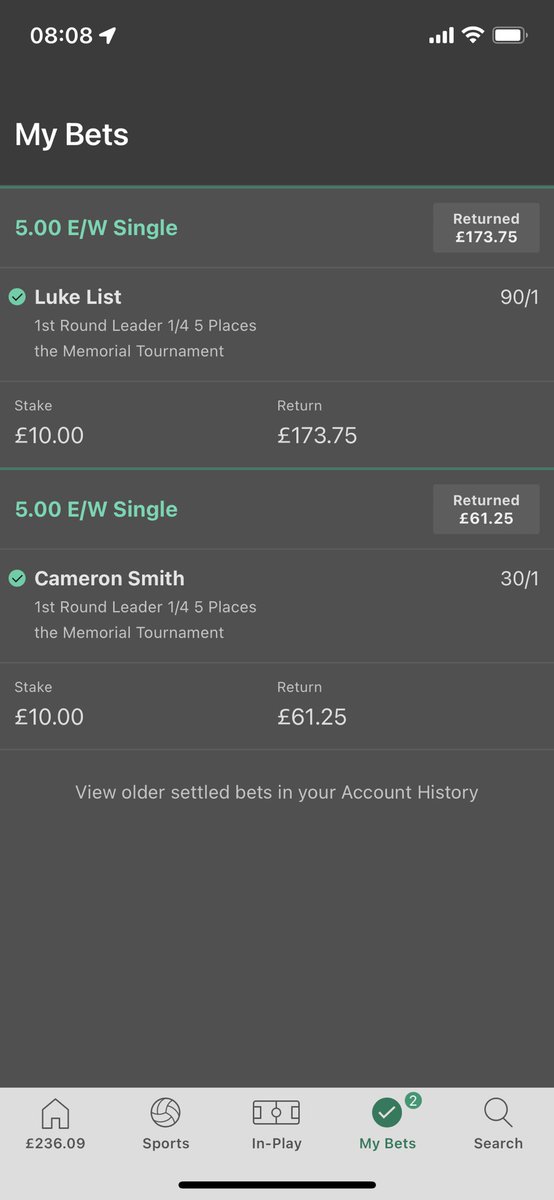Expand the first 5.00 E/W Single header

[x=277, y=228]
